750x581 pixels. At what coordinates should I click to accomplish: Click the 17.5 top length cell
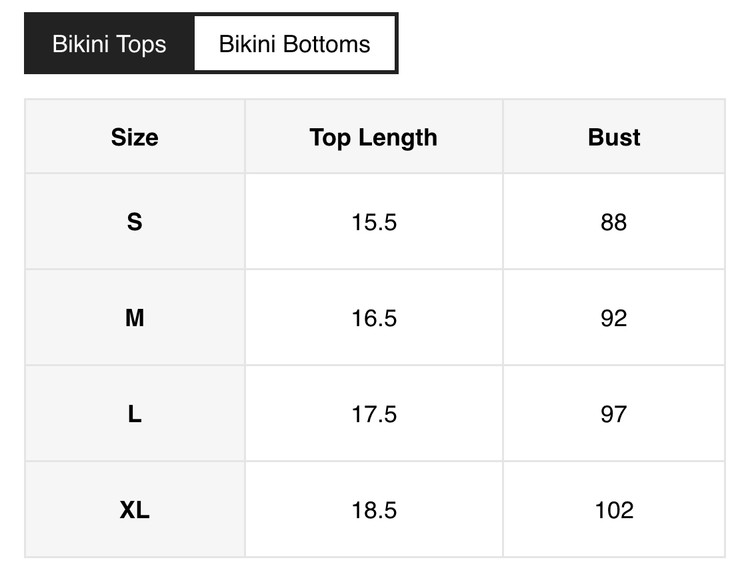(374, 414)
